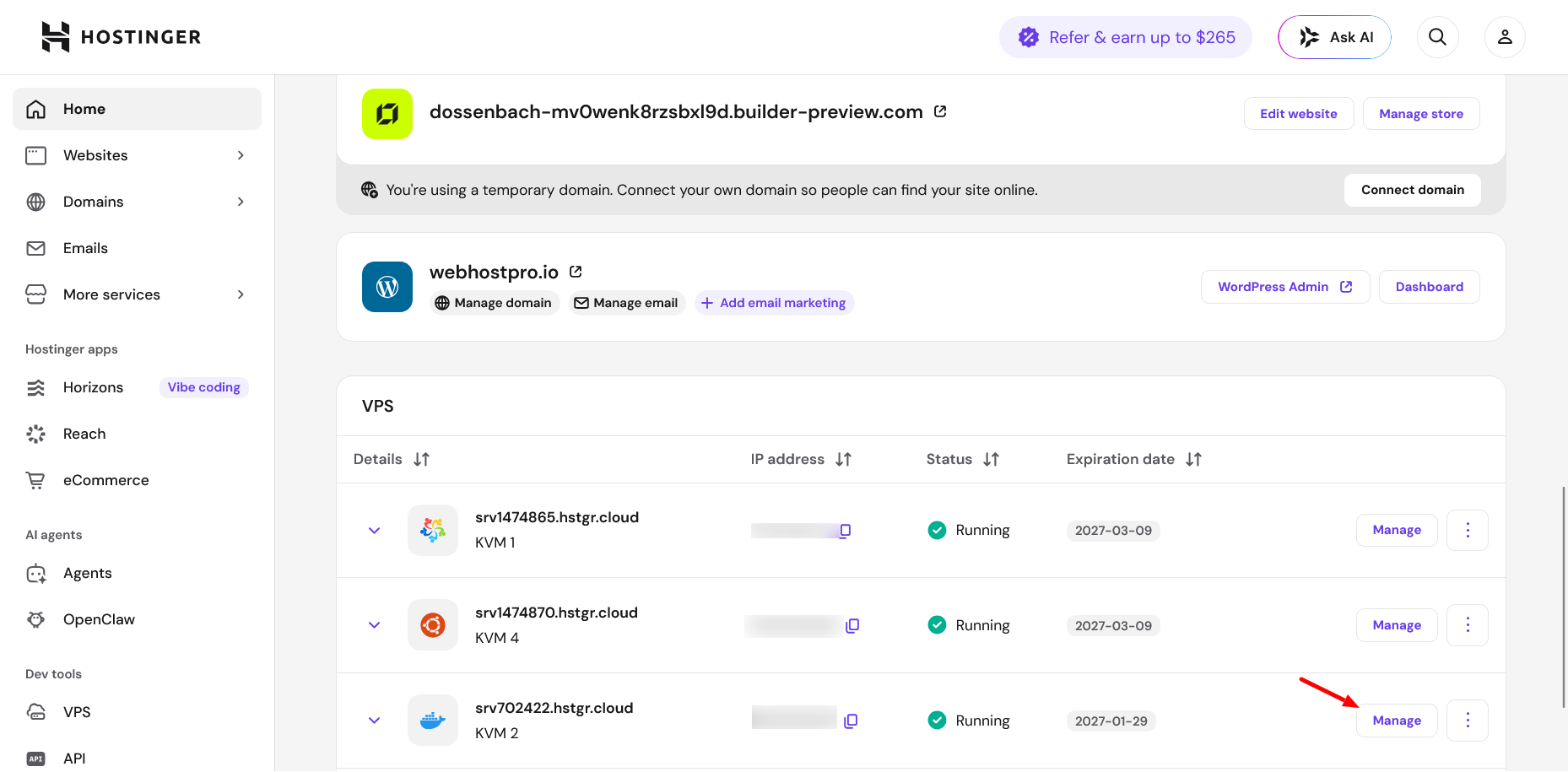This screenshot has width=1568, height=772.
Task: Open webhostpro.io Dashboard
Action: pyautogui.click(x=1429, y=287)
